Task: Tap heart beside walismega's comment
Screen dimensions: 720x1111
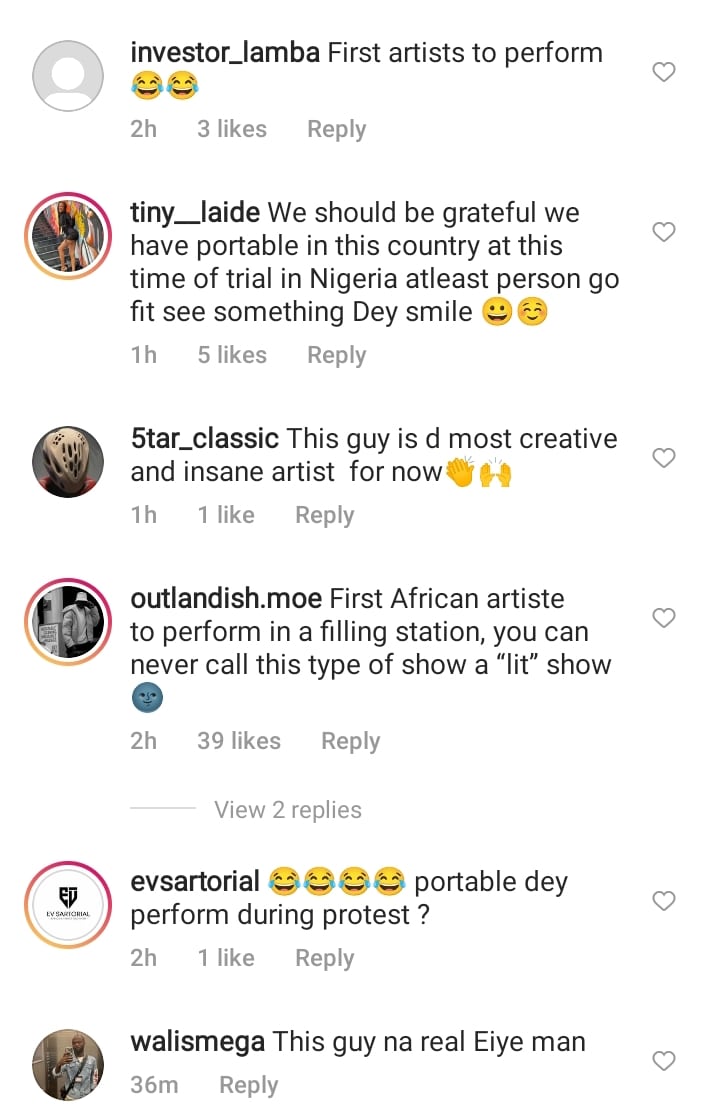Action: click(x=664, y=1061)
